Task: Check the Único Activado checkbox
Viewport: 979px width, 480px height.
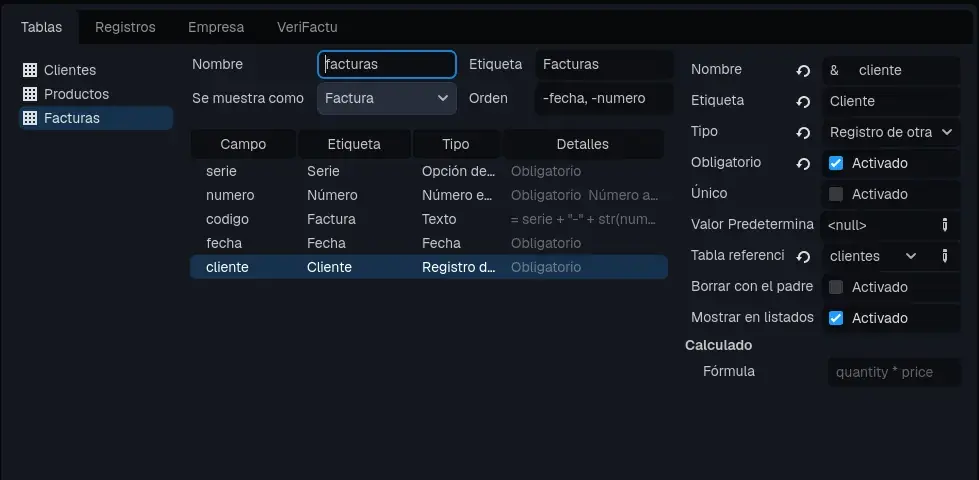Action: point(835,194)
